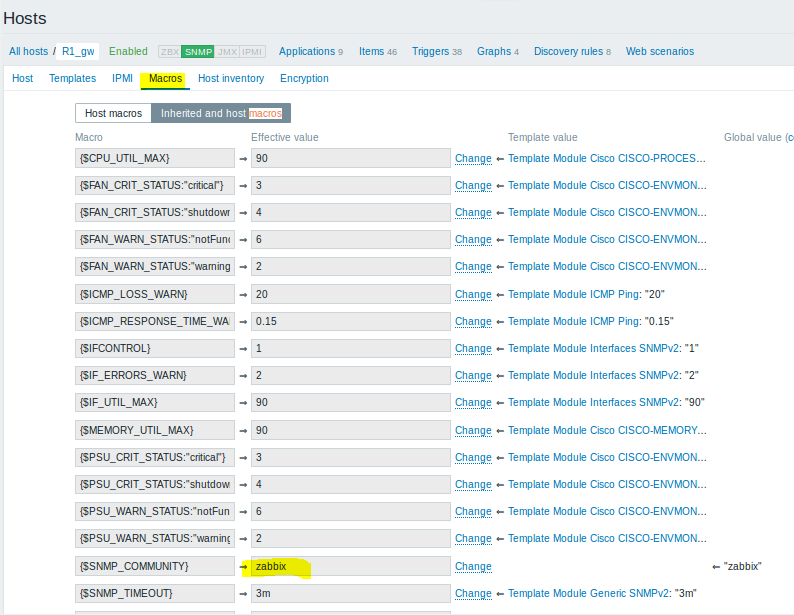Click effective value field showing 3m

350,593
